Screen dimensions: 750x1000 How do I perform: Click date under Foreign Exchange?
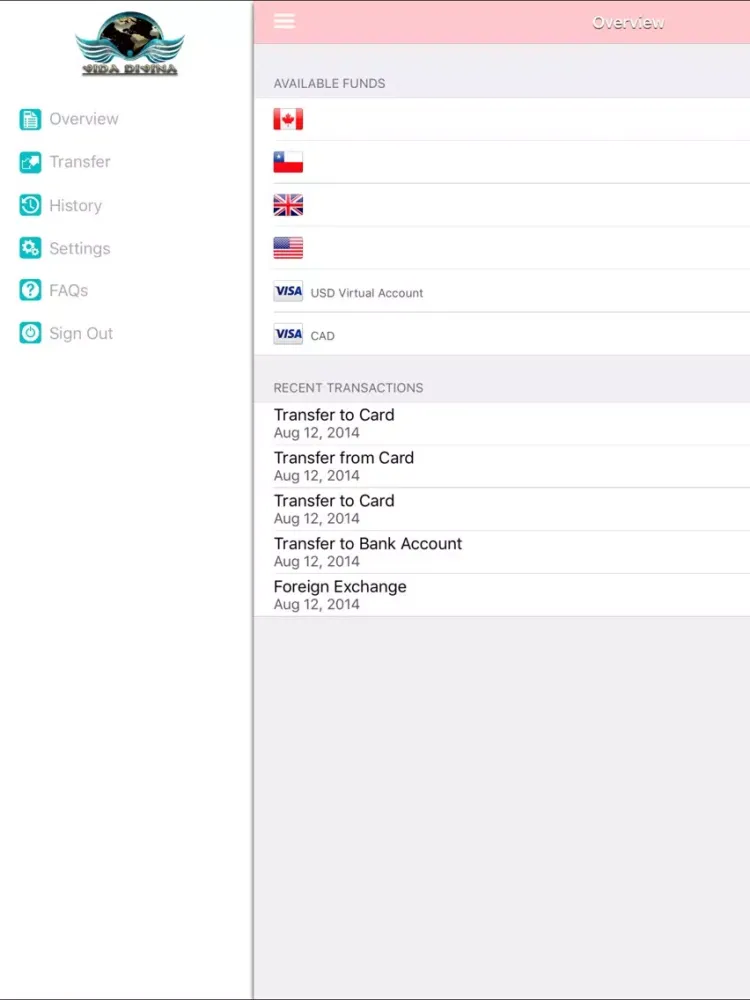tap(316, 605)
